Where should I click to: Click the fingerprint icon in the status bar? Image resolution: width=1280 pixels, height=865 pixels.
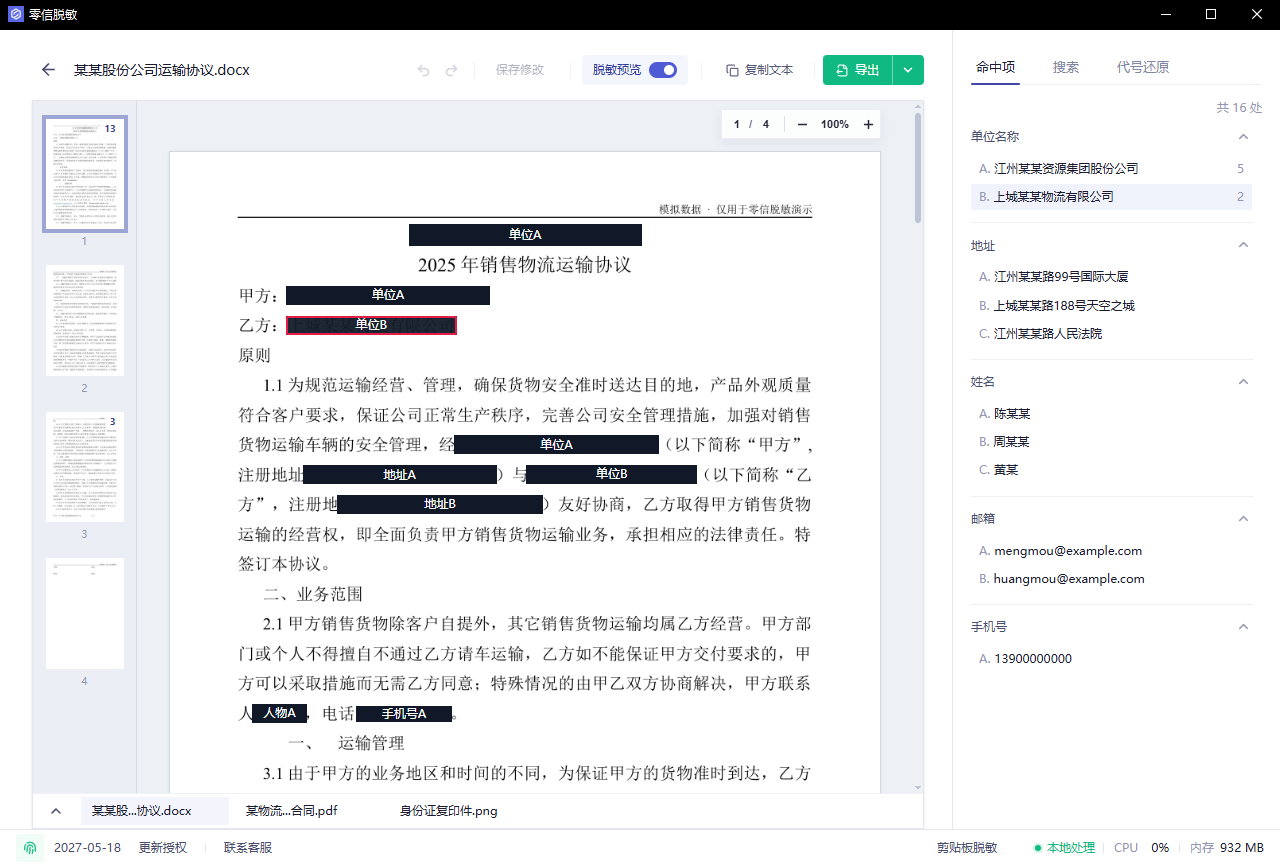point(31,848)
